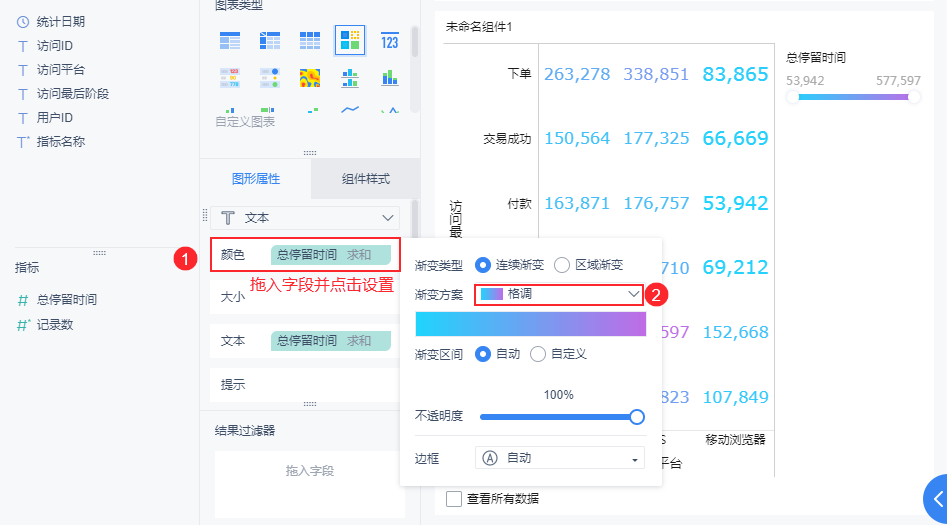Click the table cell value 83,865
The width and height of the screenshot is (947, 525).
tap(735, 74)
